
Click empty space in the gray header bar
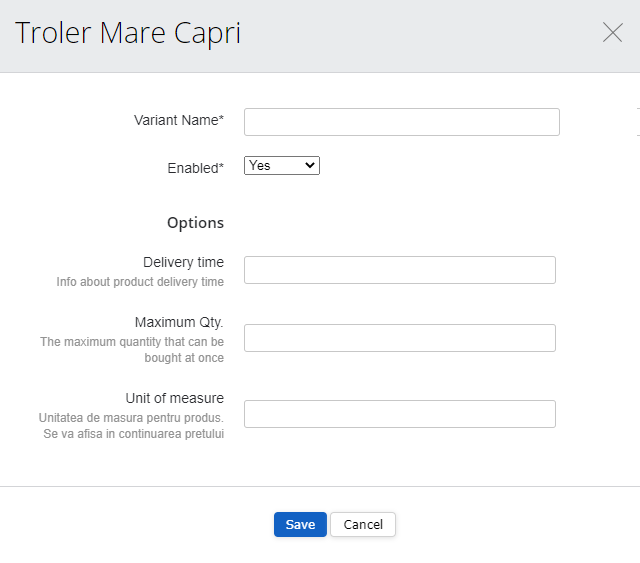[x=420, y=35]
